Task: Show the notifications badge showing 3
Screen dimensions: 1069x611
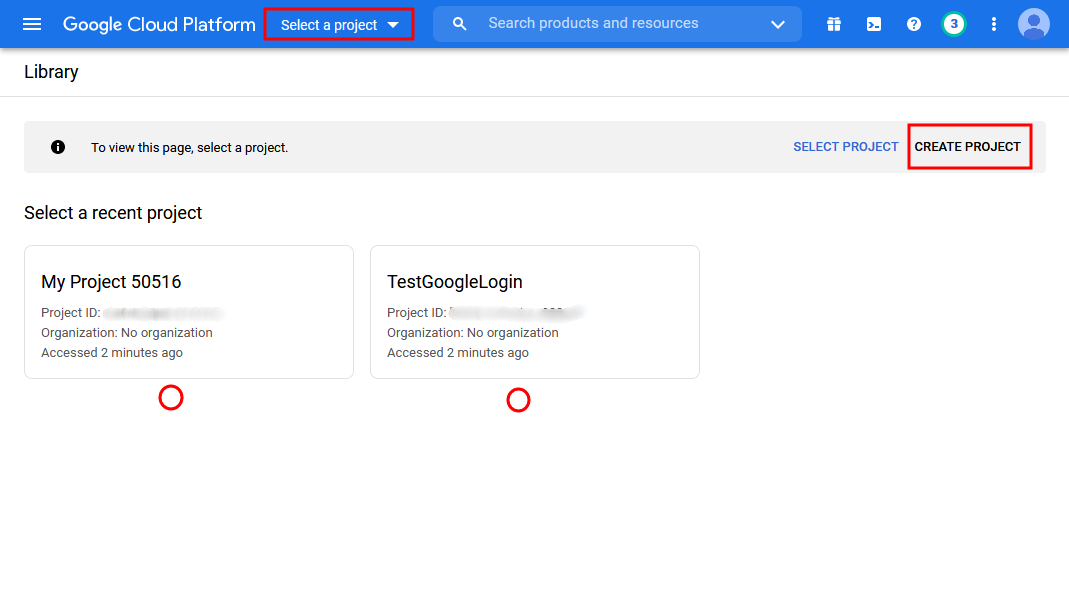Action: pyautogui.click(x=954, y=25)
